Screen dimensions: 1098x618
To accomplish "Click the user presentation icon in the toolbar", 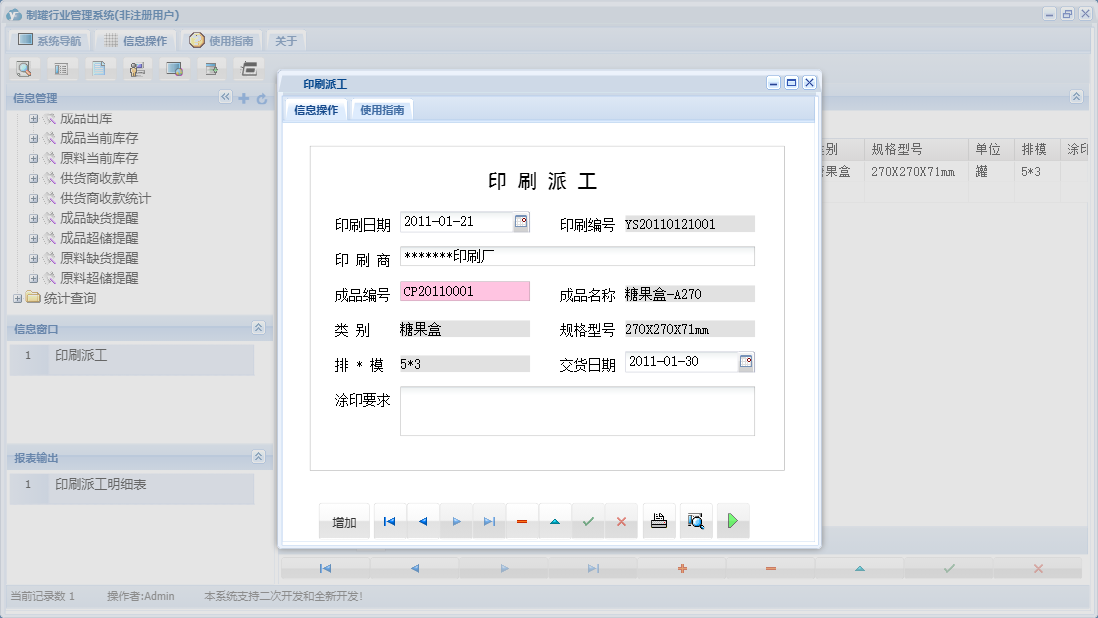I will tap(137, 68).
